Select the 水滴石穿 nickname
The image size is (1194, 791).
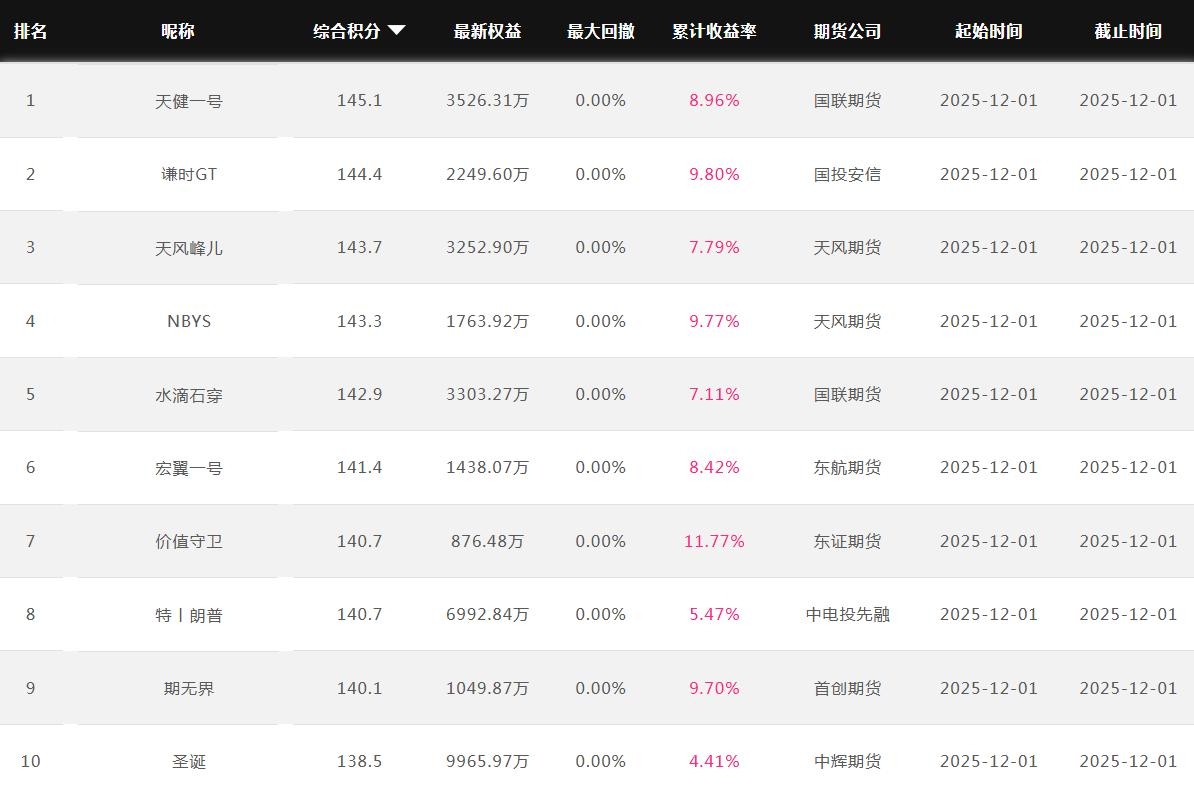click(x=188, y=395)
